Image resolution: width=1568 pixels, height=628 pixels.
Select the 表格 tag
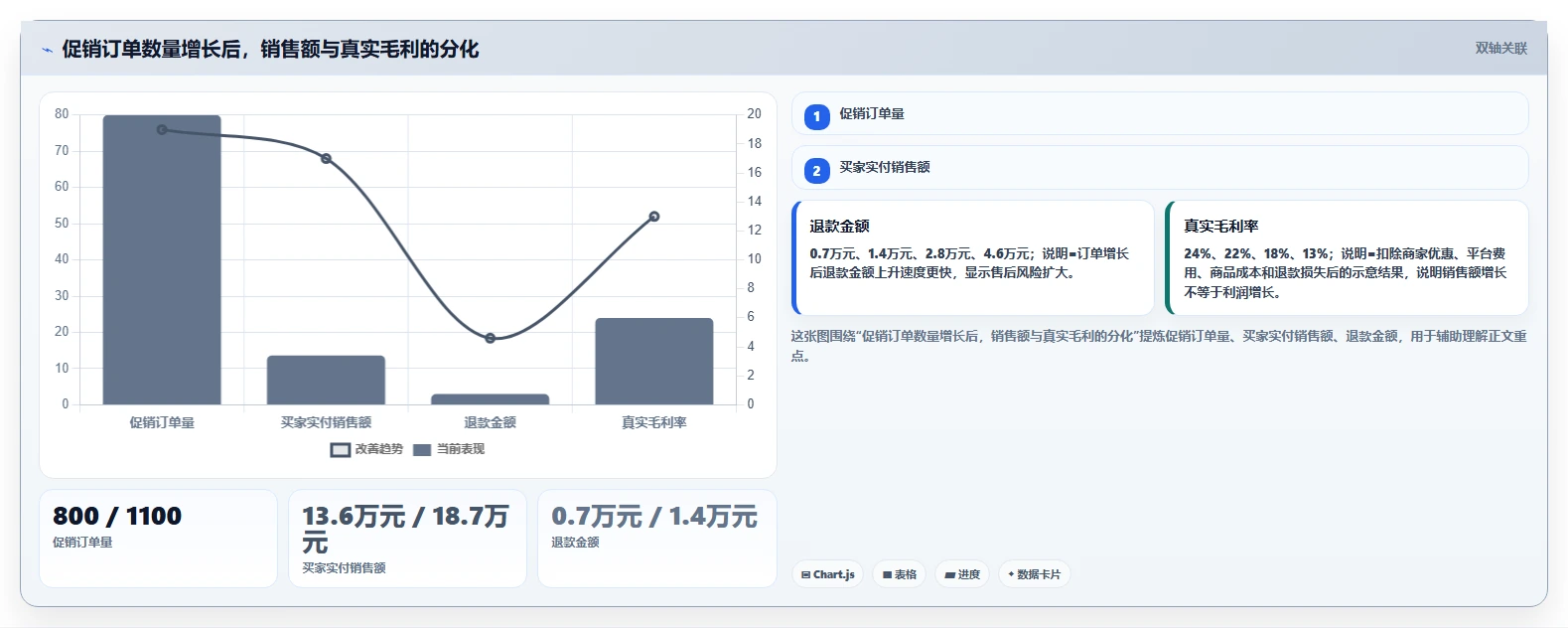click(x=899, y=574)
